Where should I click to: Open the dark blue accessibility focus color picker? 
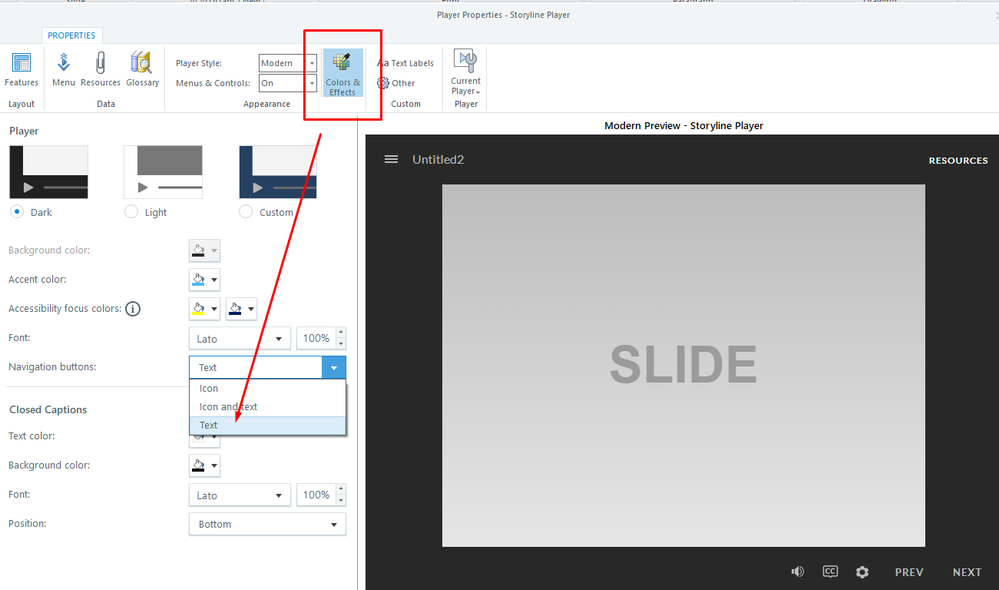(x=241, y=309)
